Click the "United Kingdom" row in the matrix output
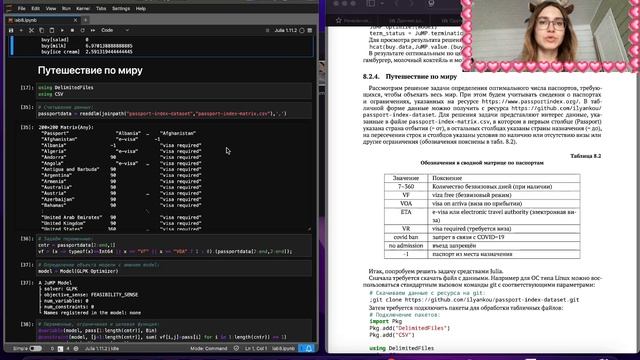 121,223
